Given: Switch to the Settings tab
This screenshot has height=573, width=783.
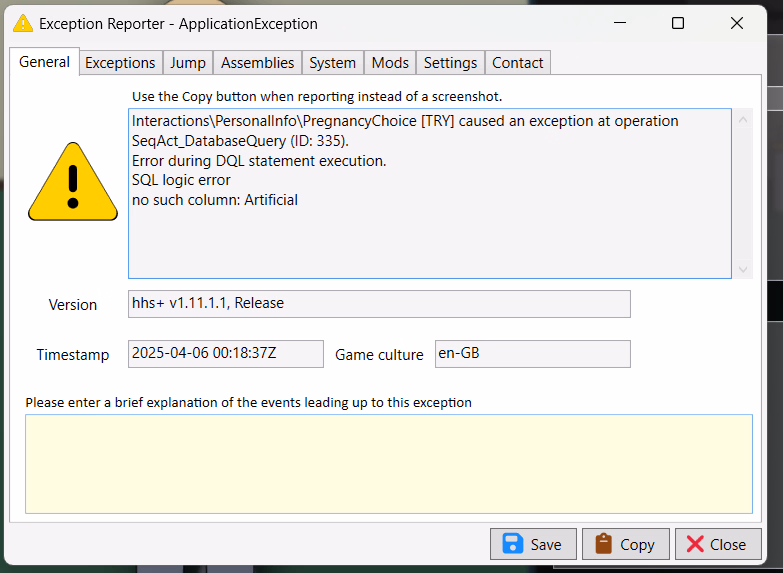Looking at the screenshot, I should pos(450,62).
